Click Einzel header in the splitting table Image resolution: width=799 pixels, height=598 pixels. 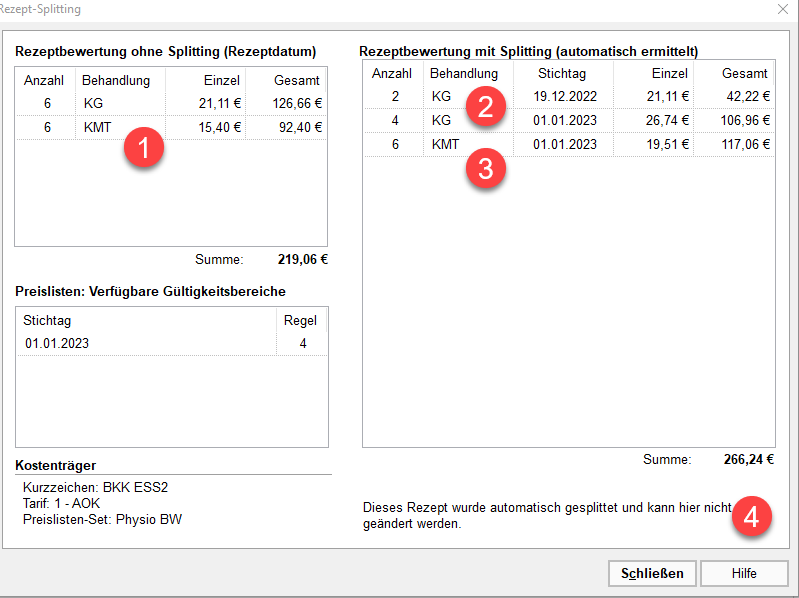(669, 74)
